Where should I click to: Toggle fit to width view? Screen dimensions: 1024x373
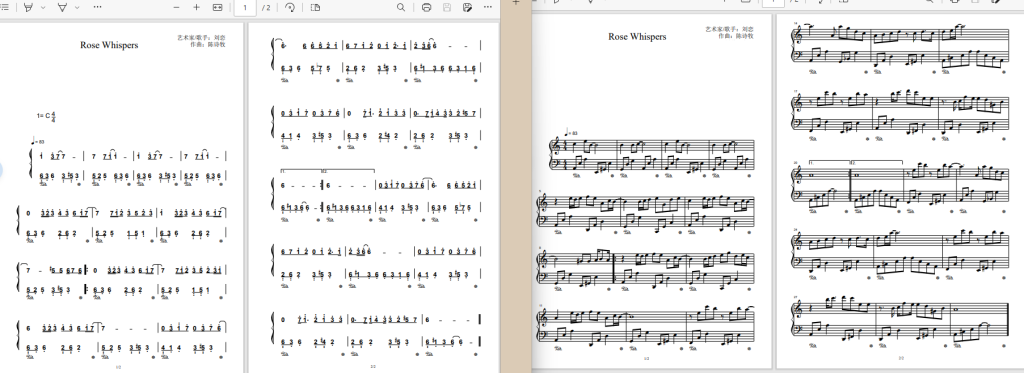click(217, 7)
